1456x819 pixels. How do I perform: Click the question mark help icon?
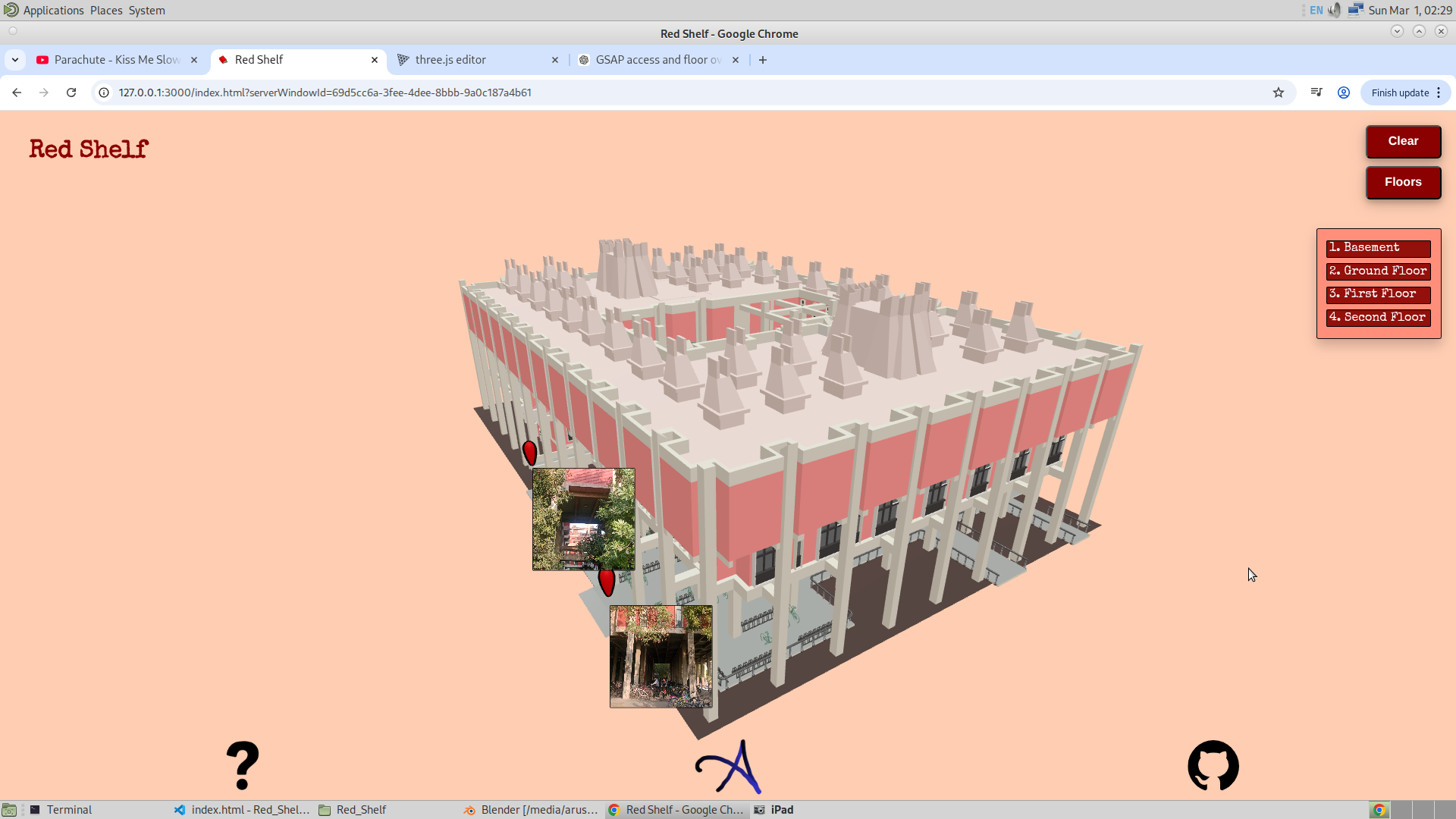tap(241, 766)
